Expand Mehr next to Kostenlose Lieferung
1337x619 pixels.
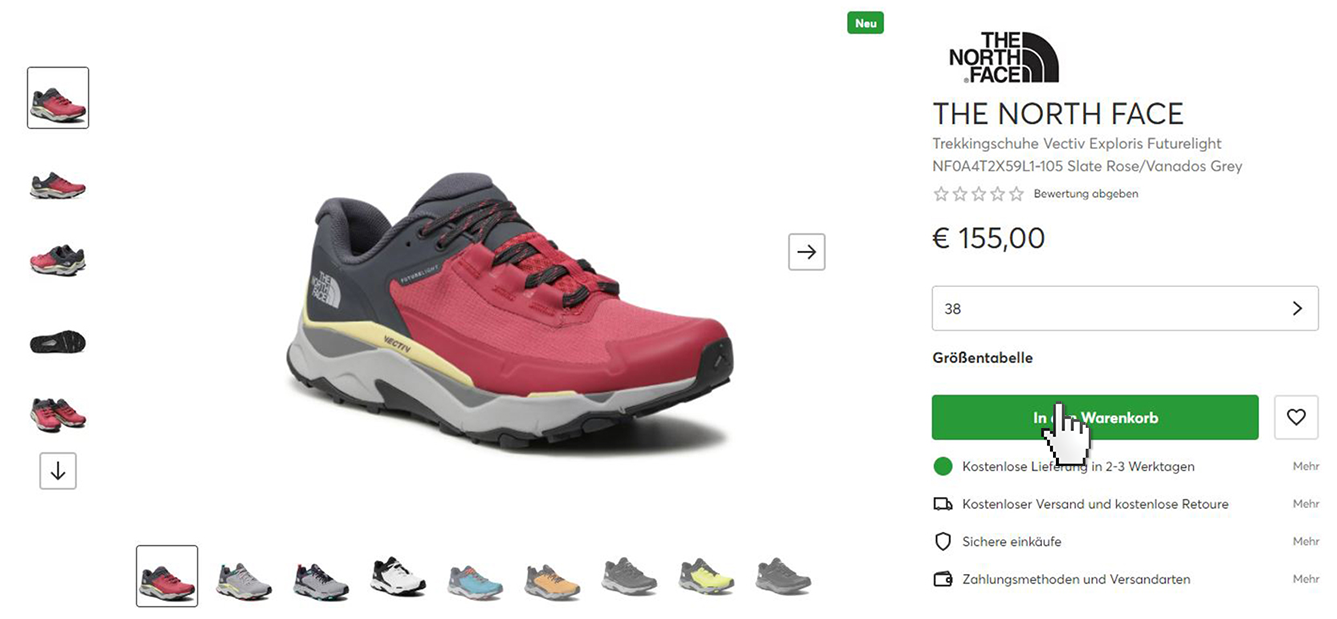(1305, 466)
